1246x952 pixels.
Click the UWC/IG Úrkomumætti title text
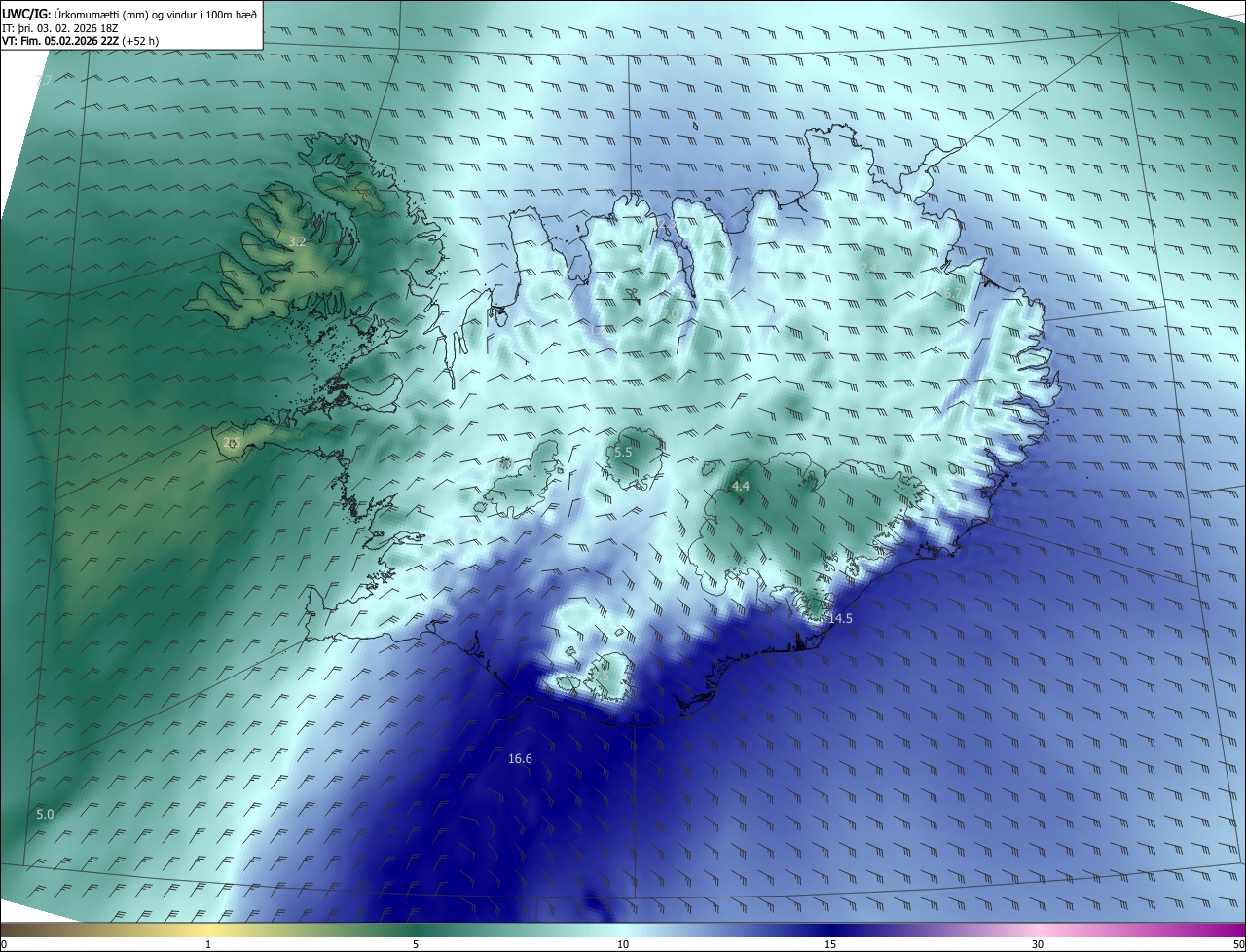pyautogui.click(x=129, y=13)
